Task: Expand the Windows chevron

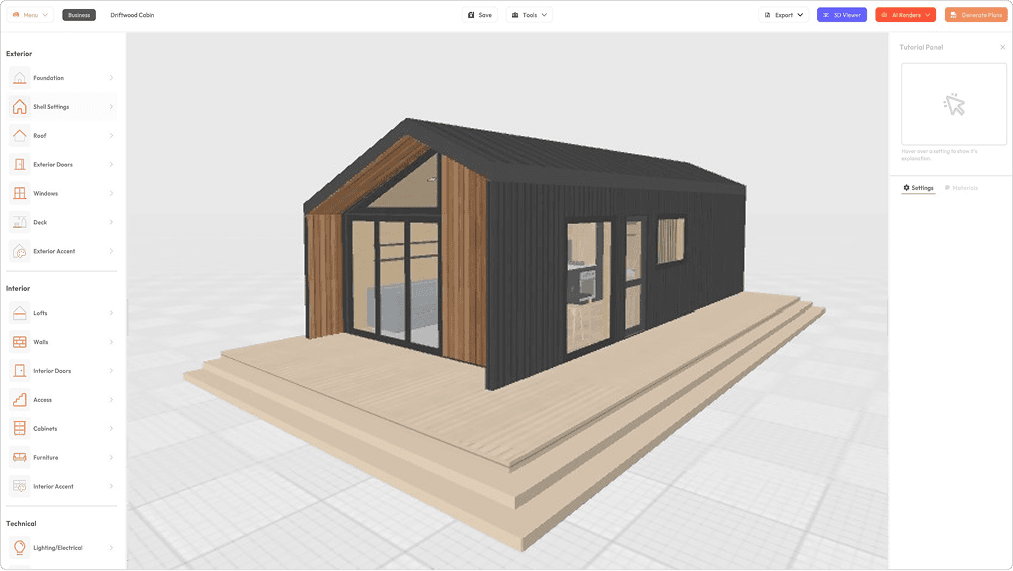Action: pyautogui.click(x=111, y=193)
